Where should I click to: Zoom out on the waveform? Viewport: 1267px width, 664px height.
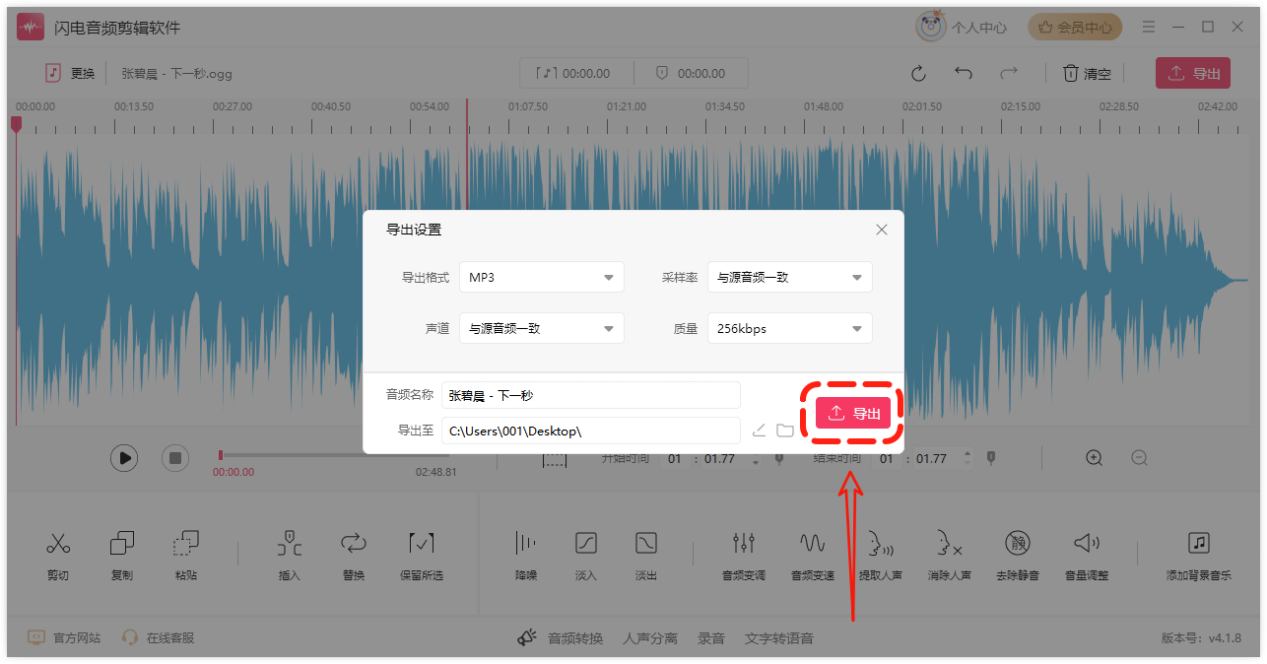1139,457
